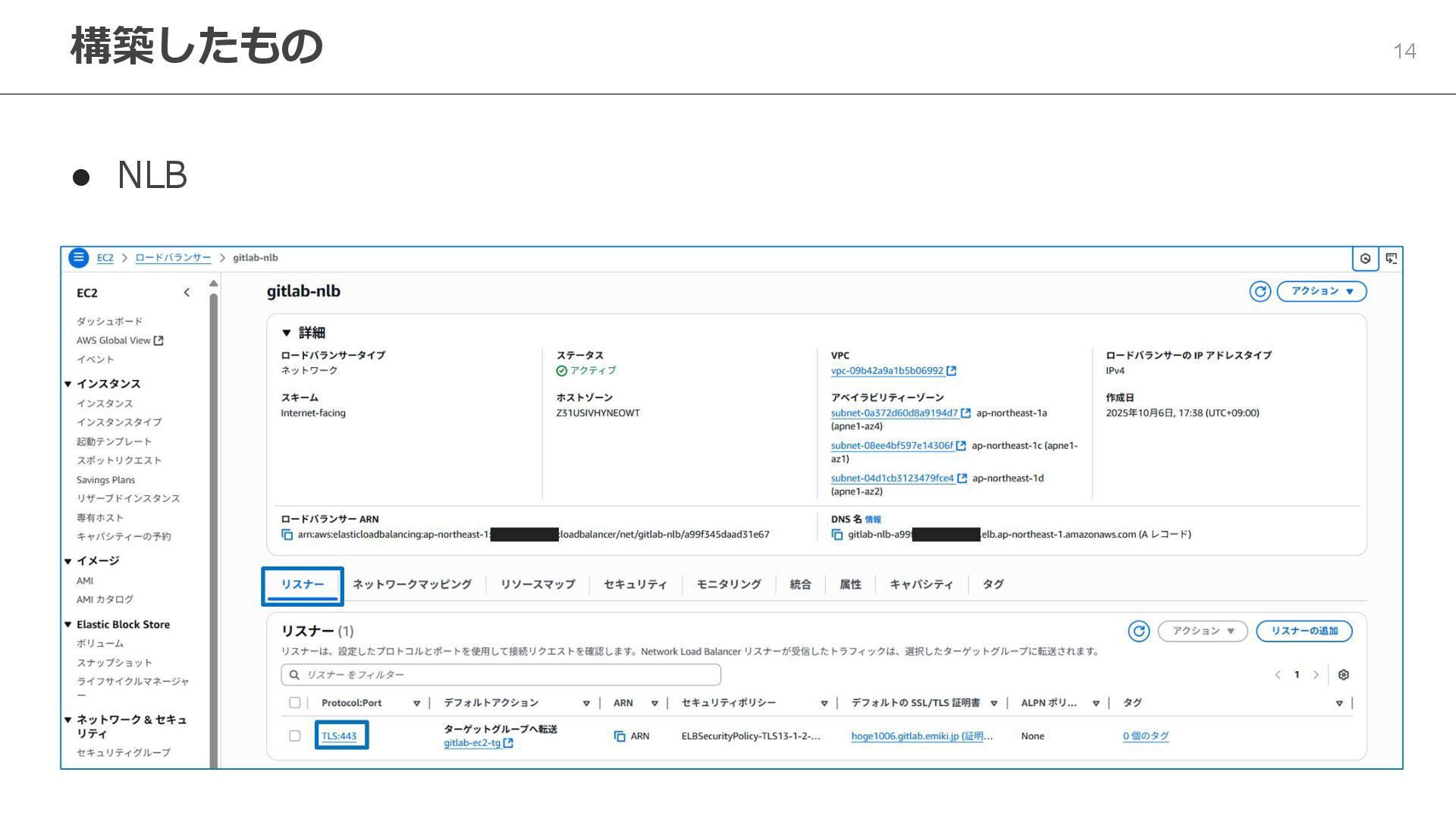The width and height of the screenshot is (1456, 819).
Task: Click the refresh icon beside アクション at top
Action: [1260, 291]
